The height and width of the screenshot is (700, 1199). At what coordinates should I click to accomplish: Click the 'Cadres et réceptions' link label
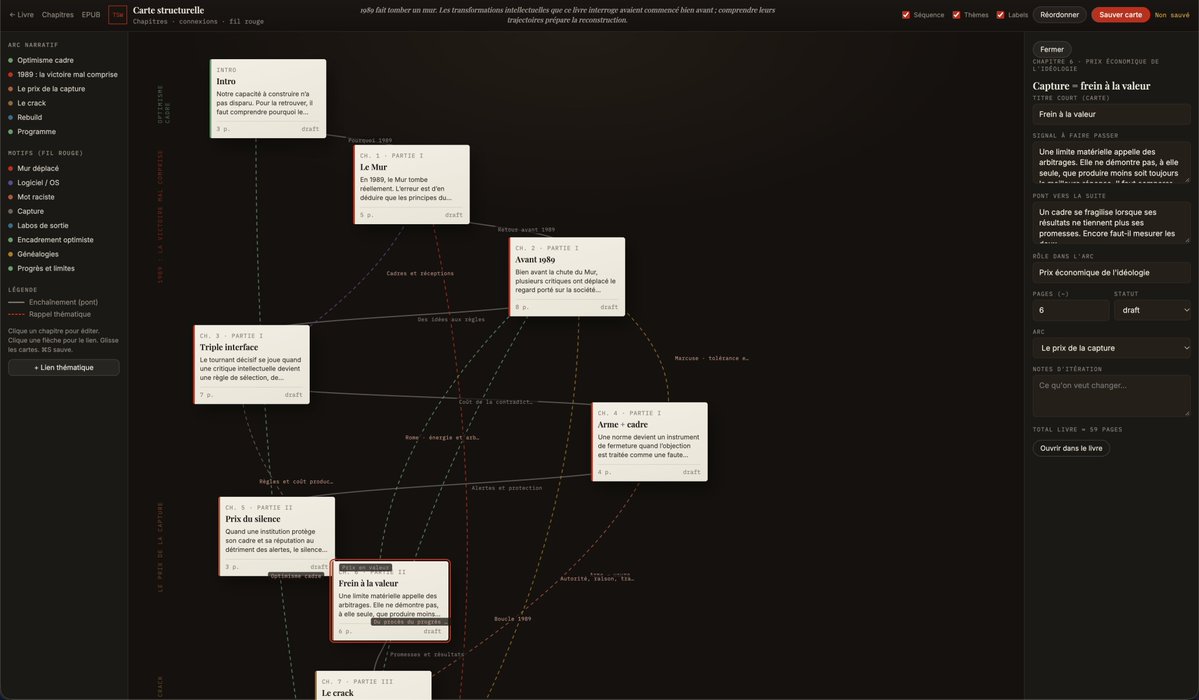click(420, 273)
